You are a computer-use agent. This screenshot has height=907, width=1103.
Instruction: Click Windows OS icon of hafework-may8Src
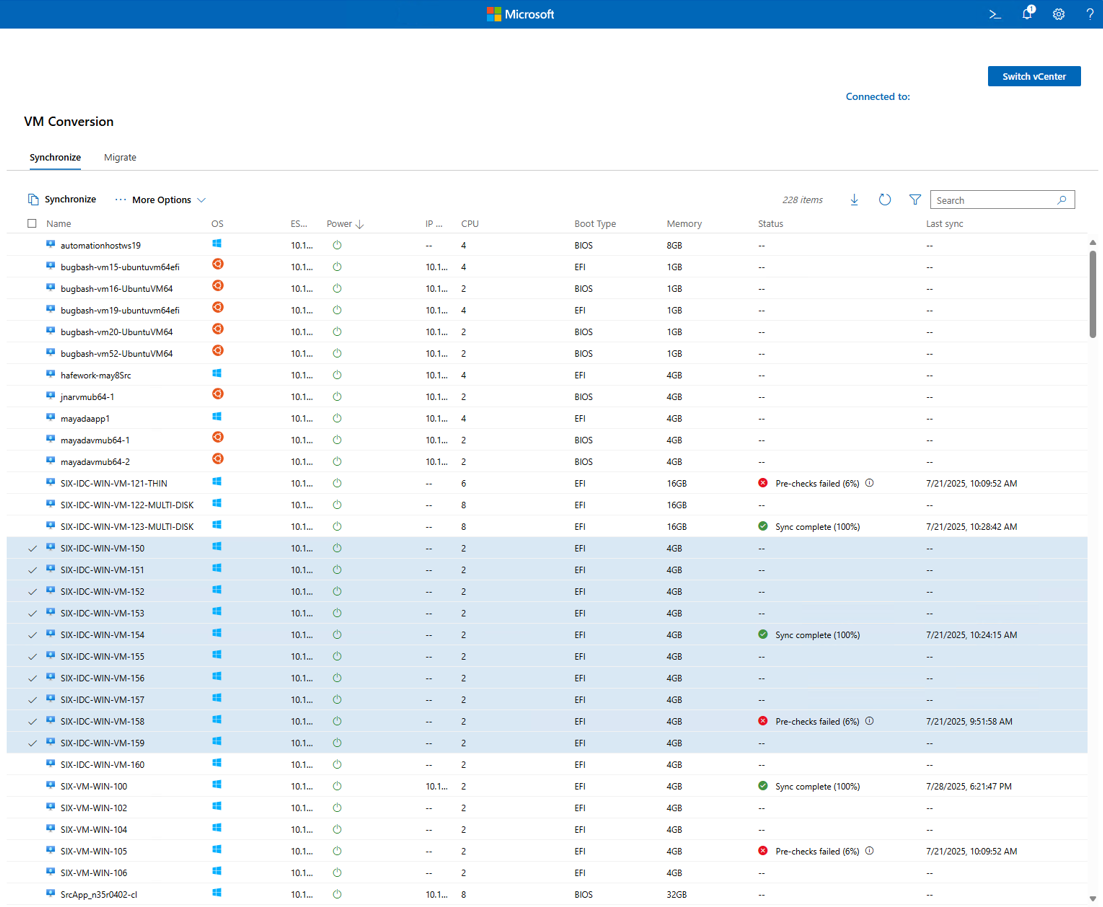pyautogui.click(x=217, y=374)
